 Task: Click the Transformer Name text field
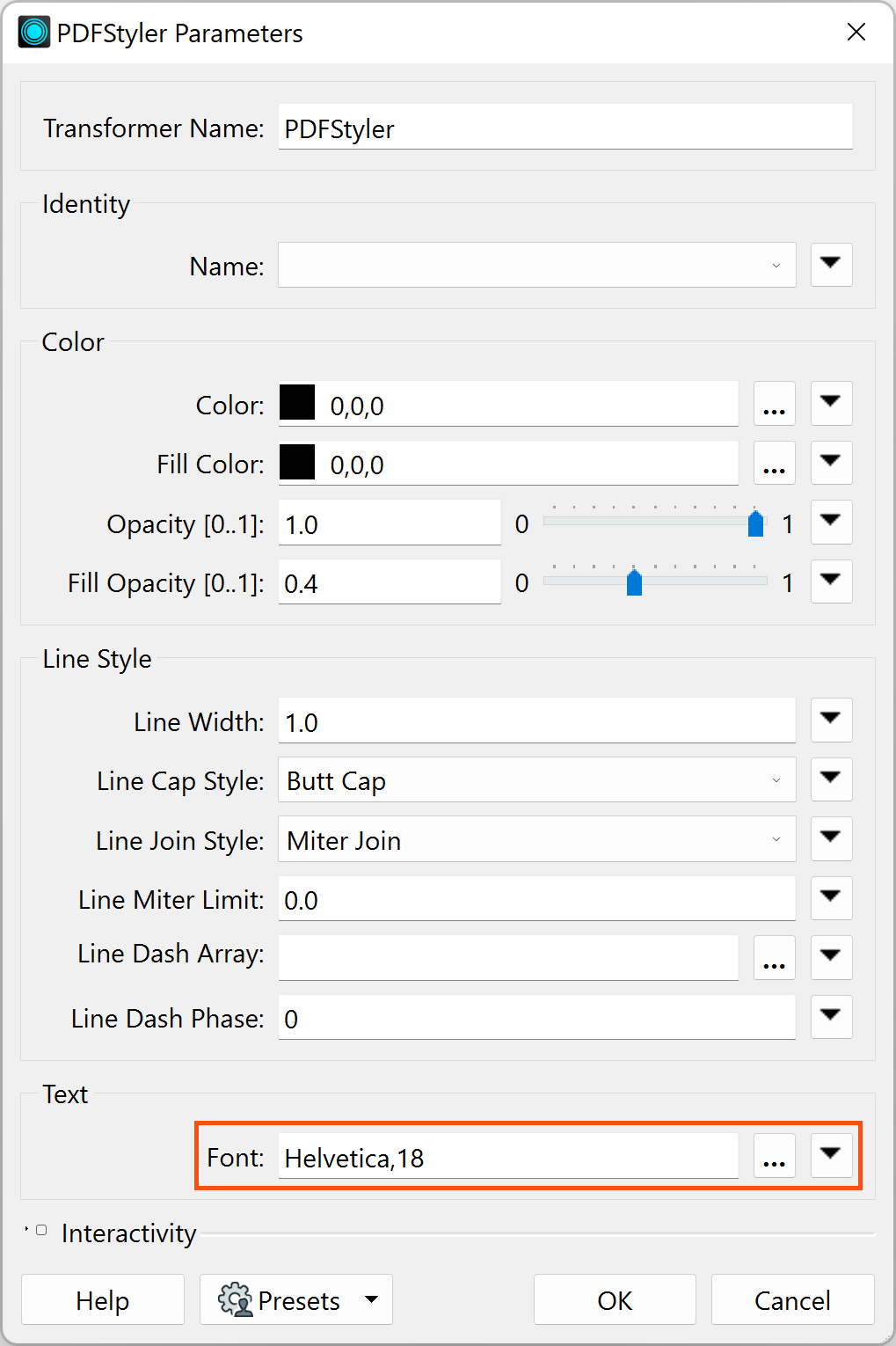click(x=565, y=127)
